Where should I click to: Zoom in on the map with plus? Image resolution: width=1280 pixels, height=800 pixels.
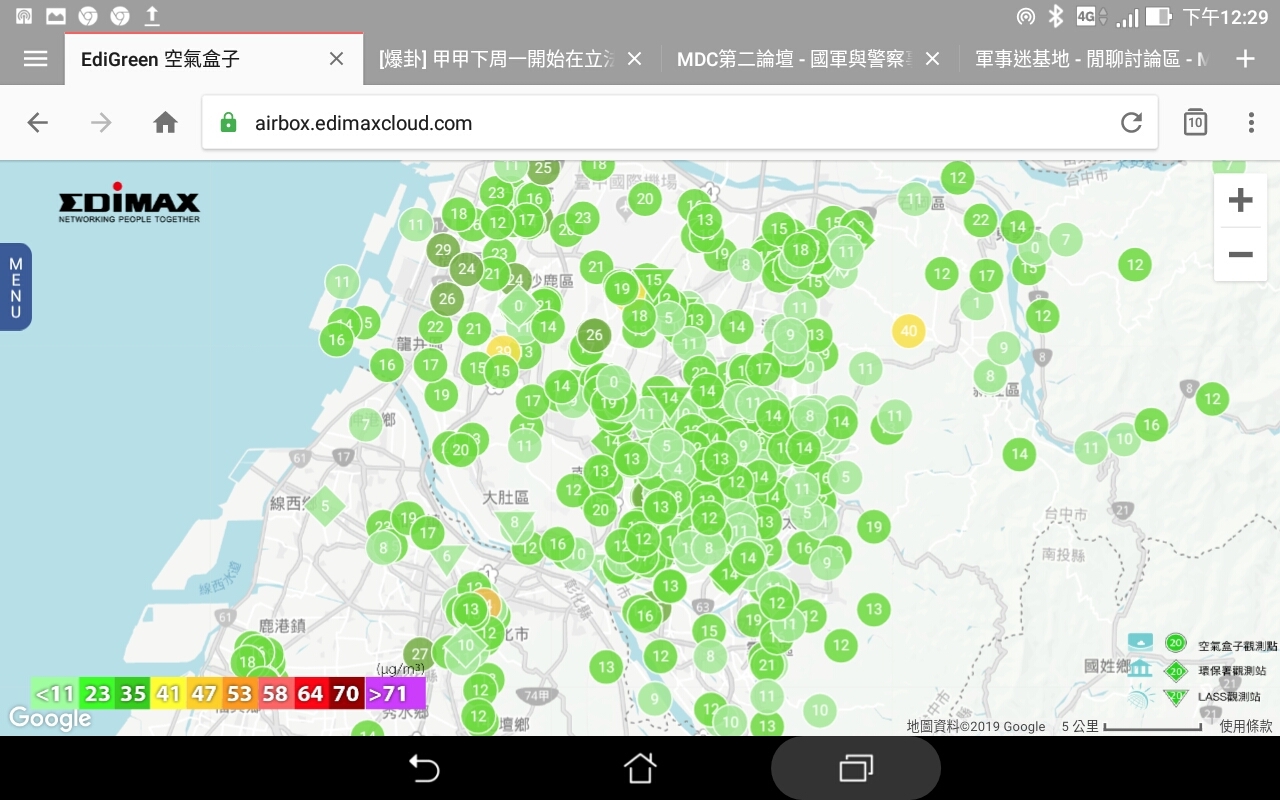(x=1241, y=200)
